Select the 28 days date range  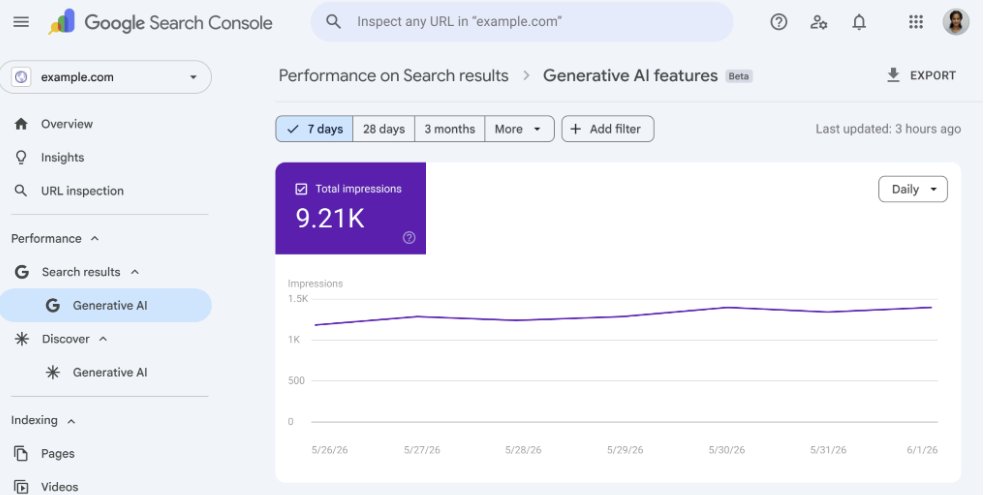click(x=384, y=129)
